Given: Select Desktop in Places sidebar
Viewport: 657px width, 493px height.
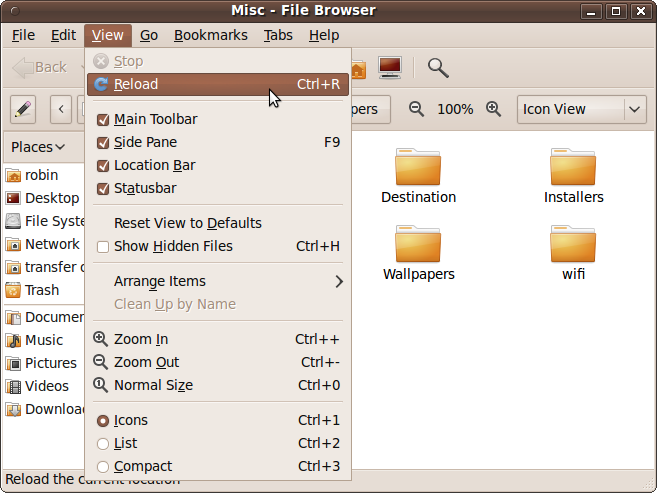Looking at the screenshot, I should (x=44, y=198).
